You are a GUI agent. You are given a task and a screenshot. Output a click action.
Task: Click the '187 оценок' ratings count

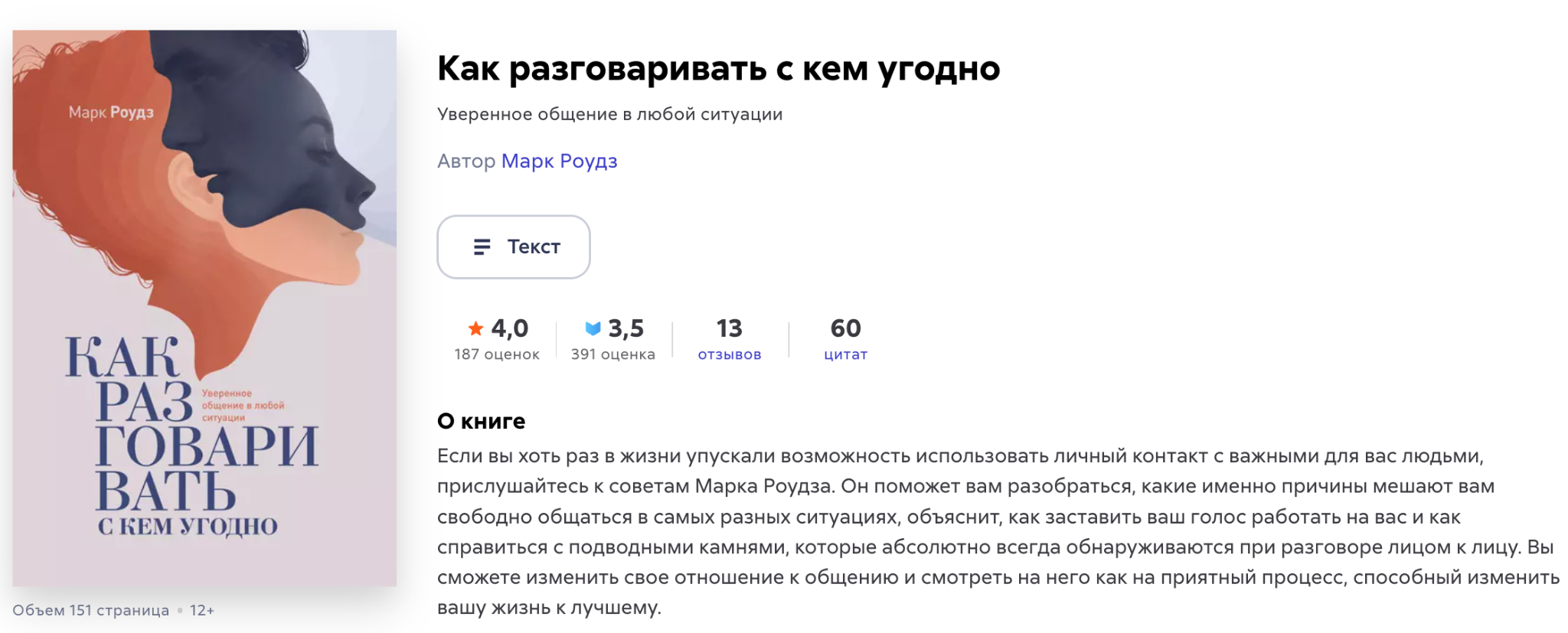click(497, 354)
